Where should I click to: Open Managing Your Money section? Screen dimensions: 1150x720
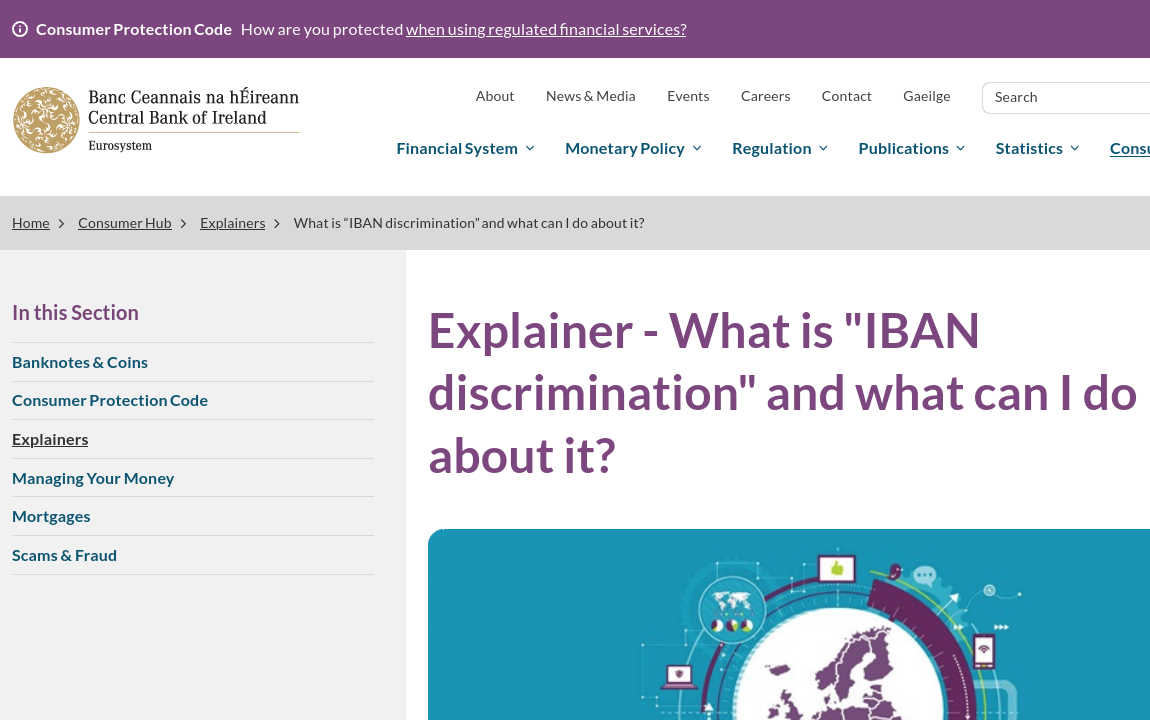(93, 478)
